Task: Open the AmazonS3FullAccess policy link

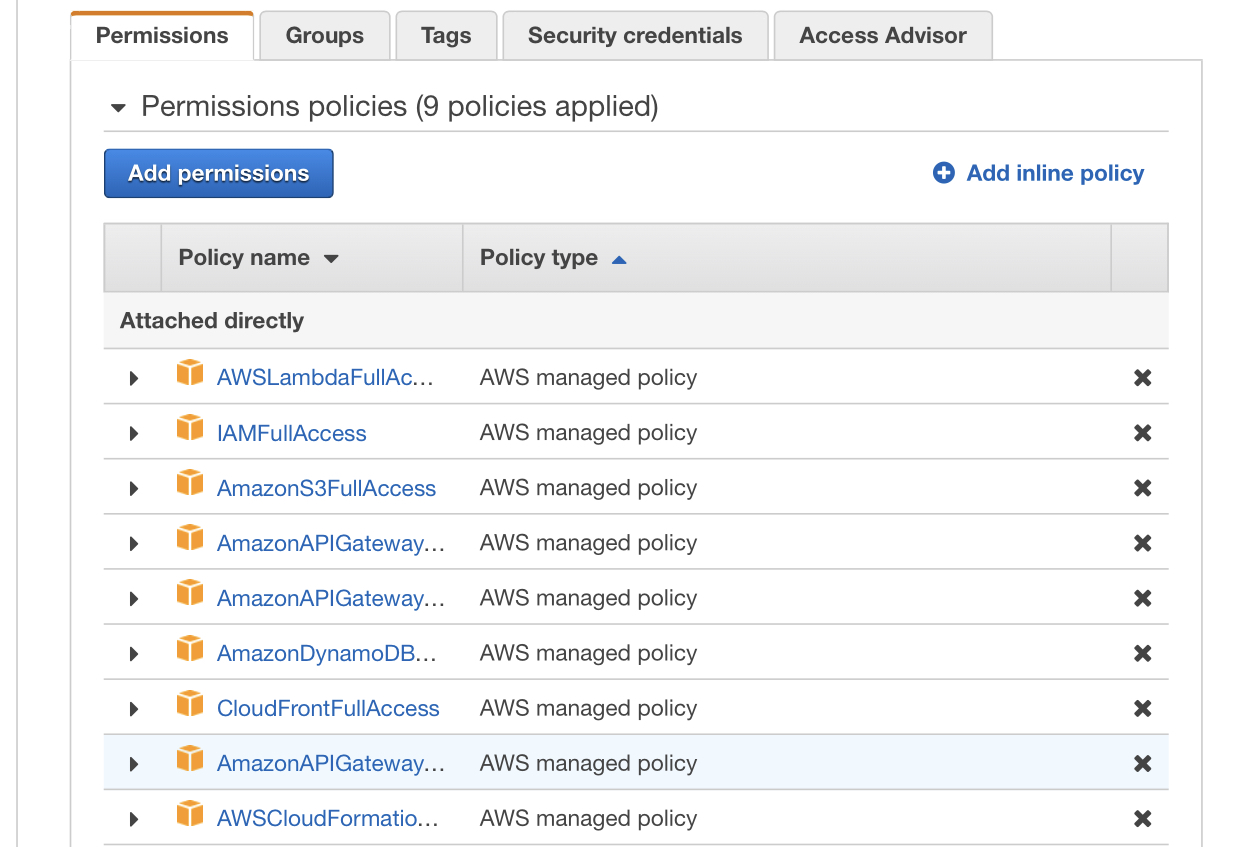Action: pyautogui.click(x=326, y=488)
